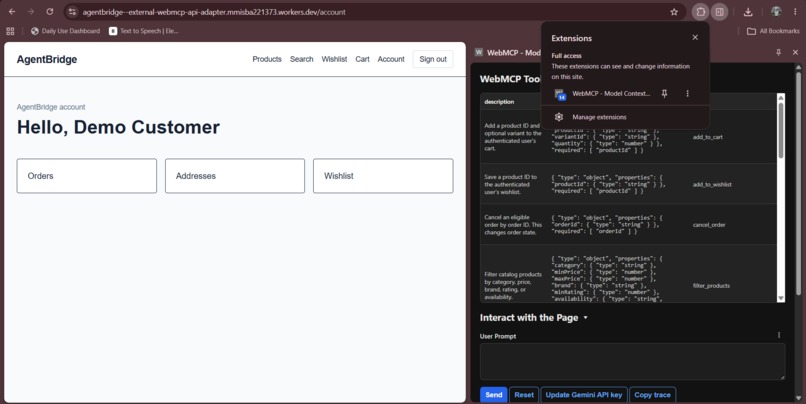Select the filter_products tool name

[x=711, y=286]
